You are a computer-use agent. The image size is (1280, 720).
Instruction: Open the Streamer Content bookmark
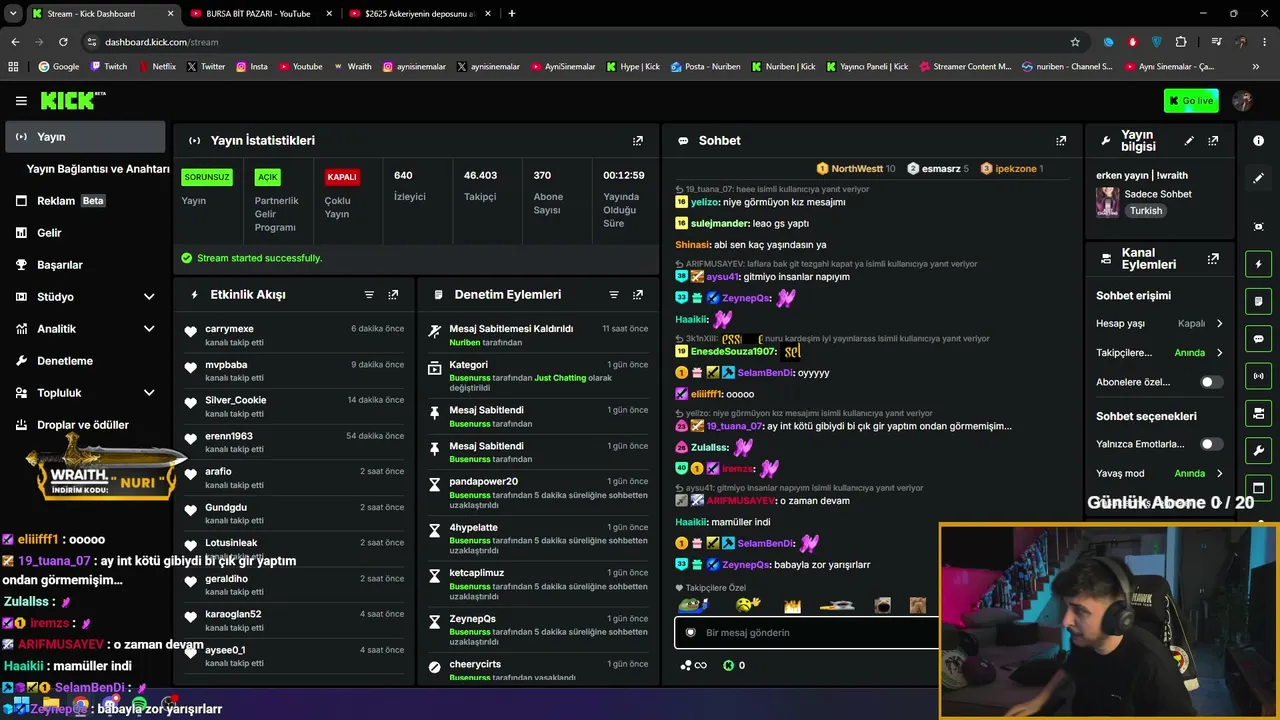click(965, 67)
